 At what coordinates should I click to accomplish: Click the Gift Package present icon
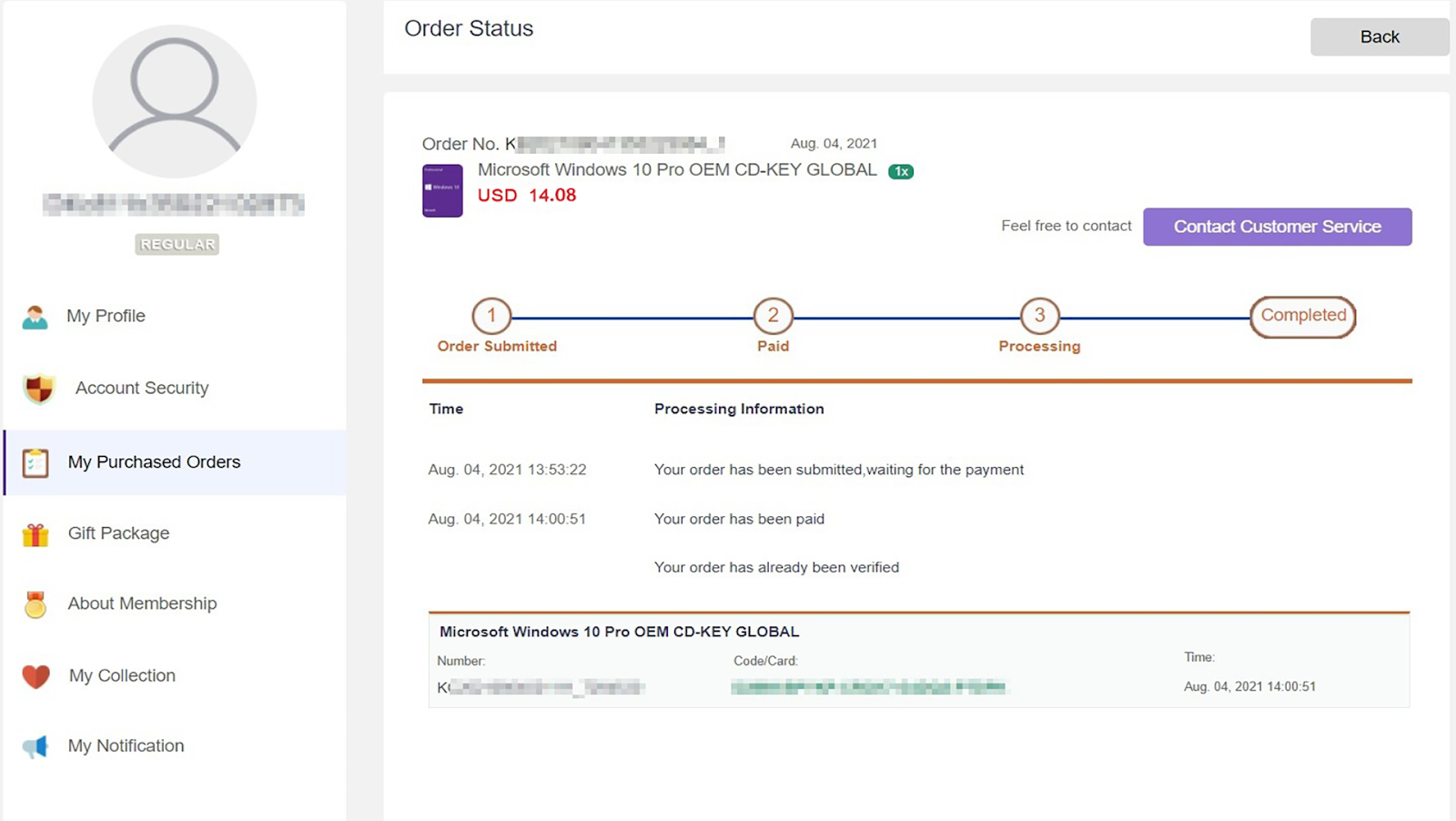[35, 534]
